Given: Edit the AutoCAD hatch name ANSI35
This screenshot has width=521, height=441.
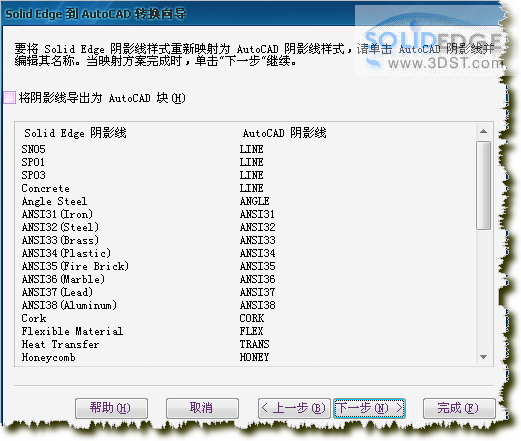Looking at the screenshot, I should point(257,266).
